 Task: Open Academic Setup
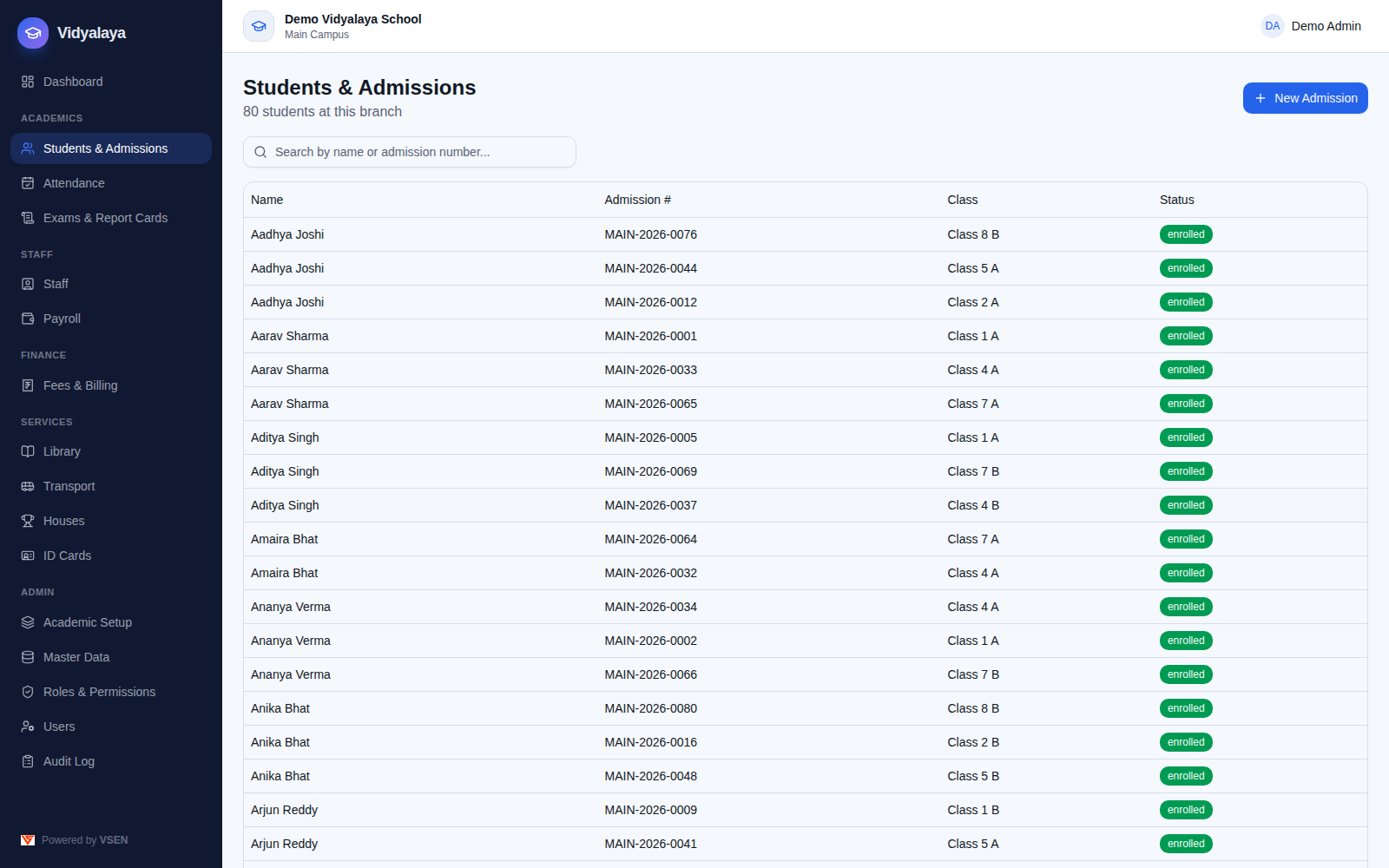pyautogui.click(x=111, y=622)
